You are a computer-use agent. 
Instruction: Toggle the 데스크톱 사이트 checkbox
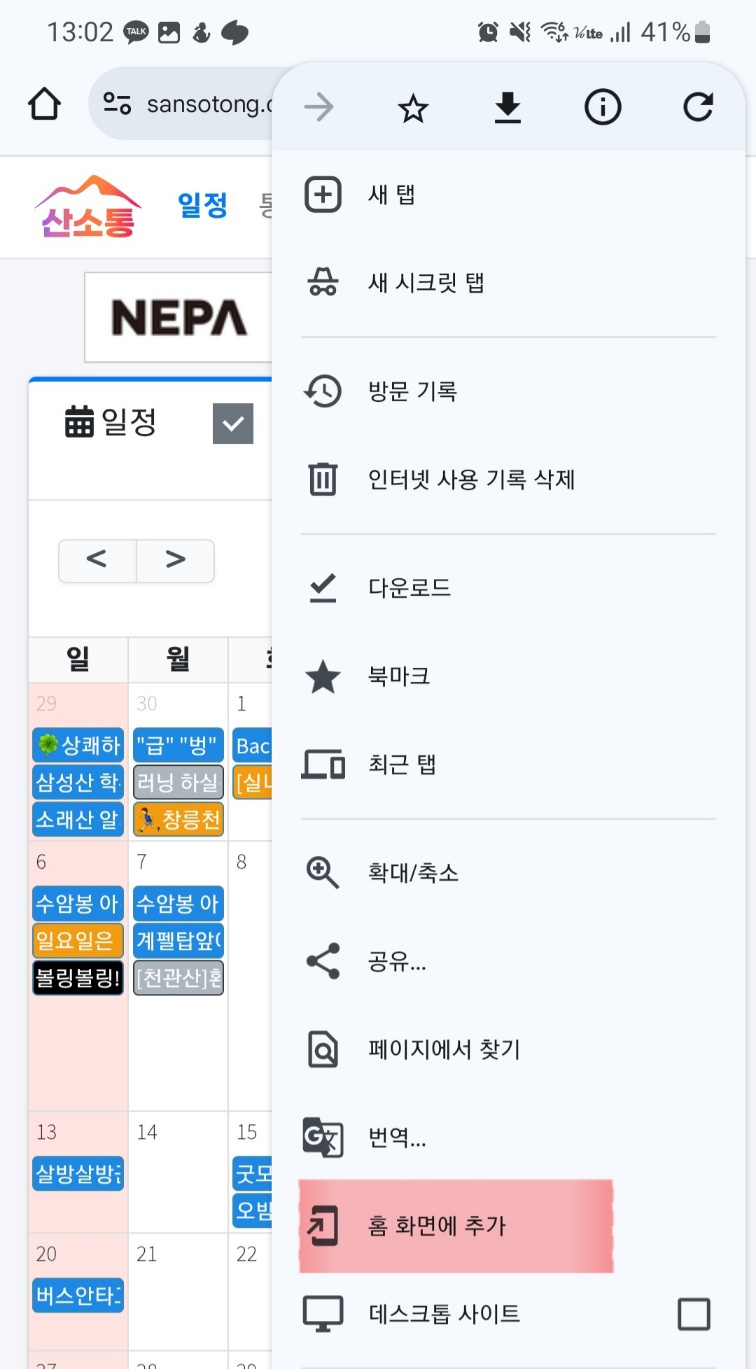[694, 1314]
